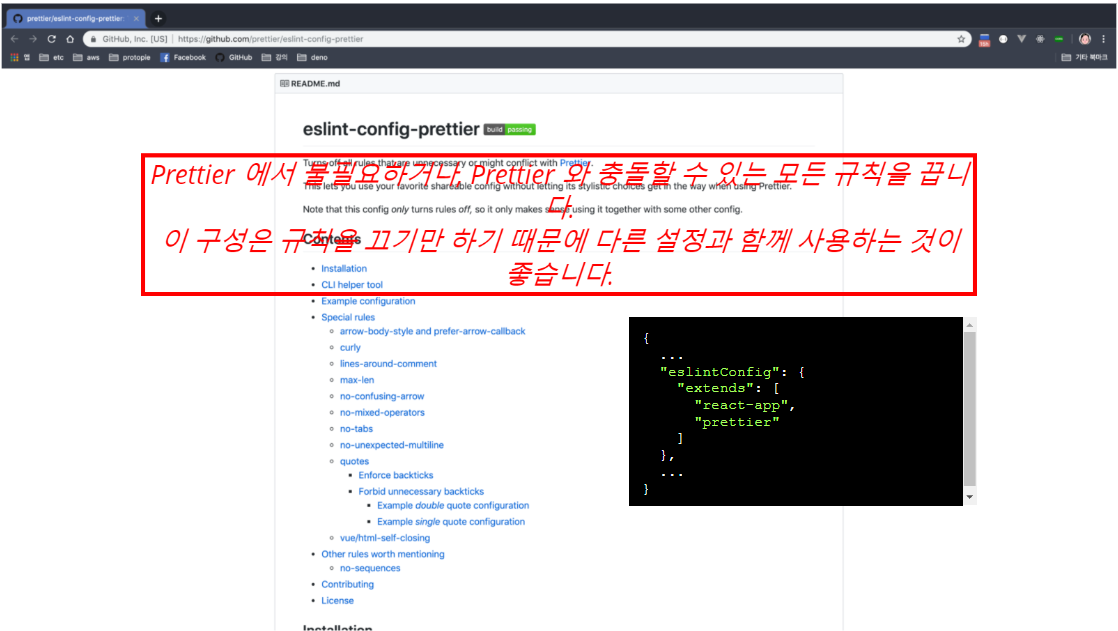1118x631 pixels.
Task: Click the padlock icon in the address bar
Action: pyautogui.click(x=93, y=39)
